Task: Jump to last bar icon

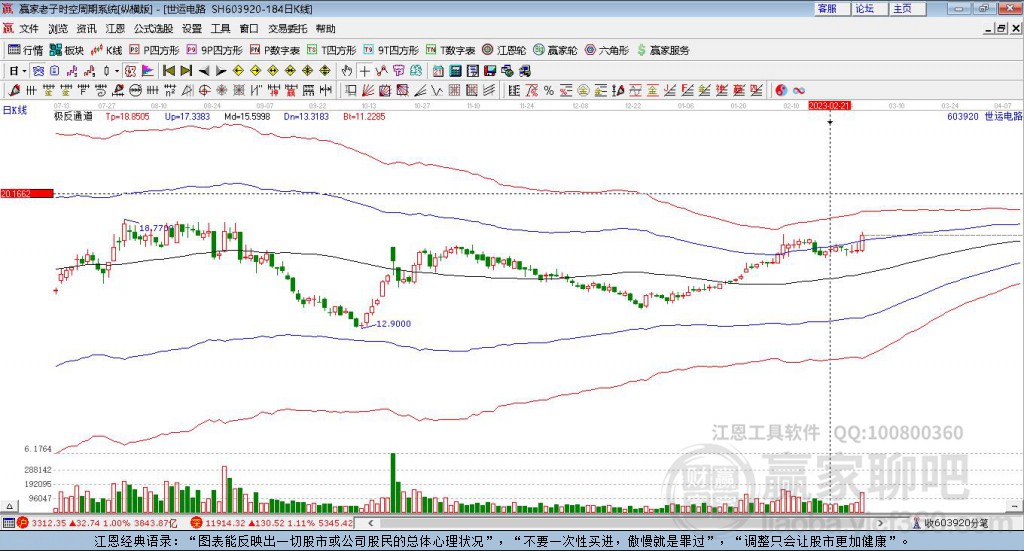Action: coord(186,71)
